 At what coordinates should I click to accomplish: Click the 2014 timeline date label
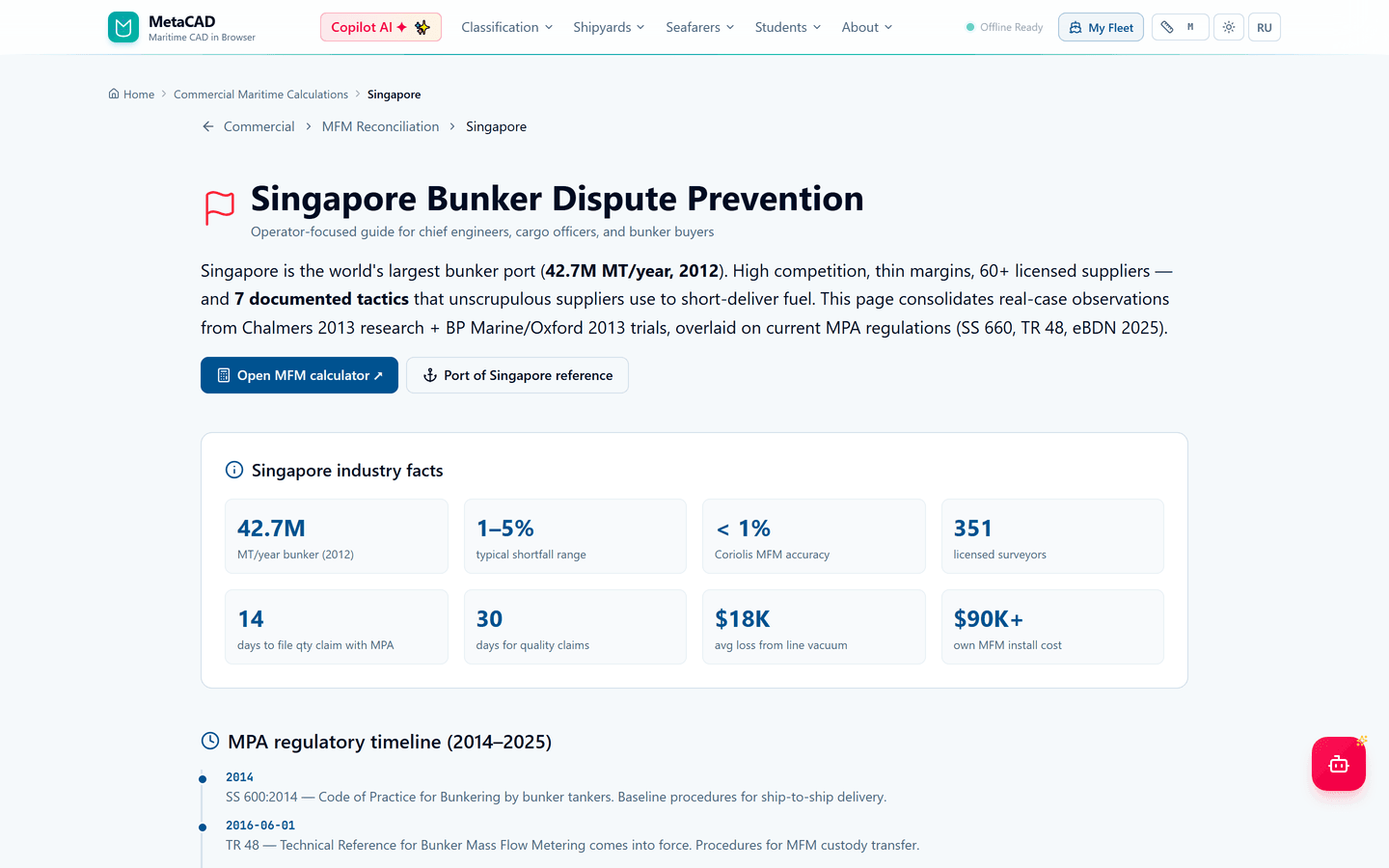click(239, 777)
